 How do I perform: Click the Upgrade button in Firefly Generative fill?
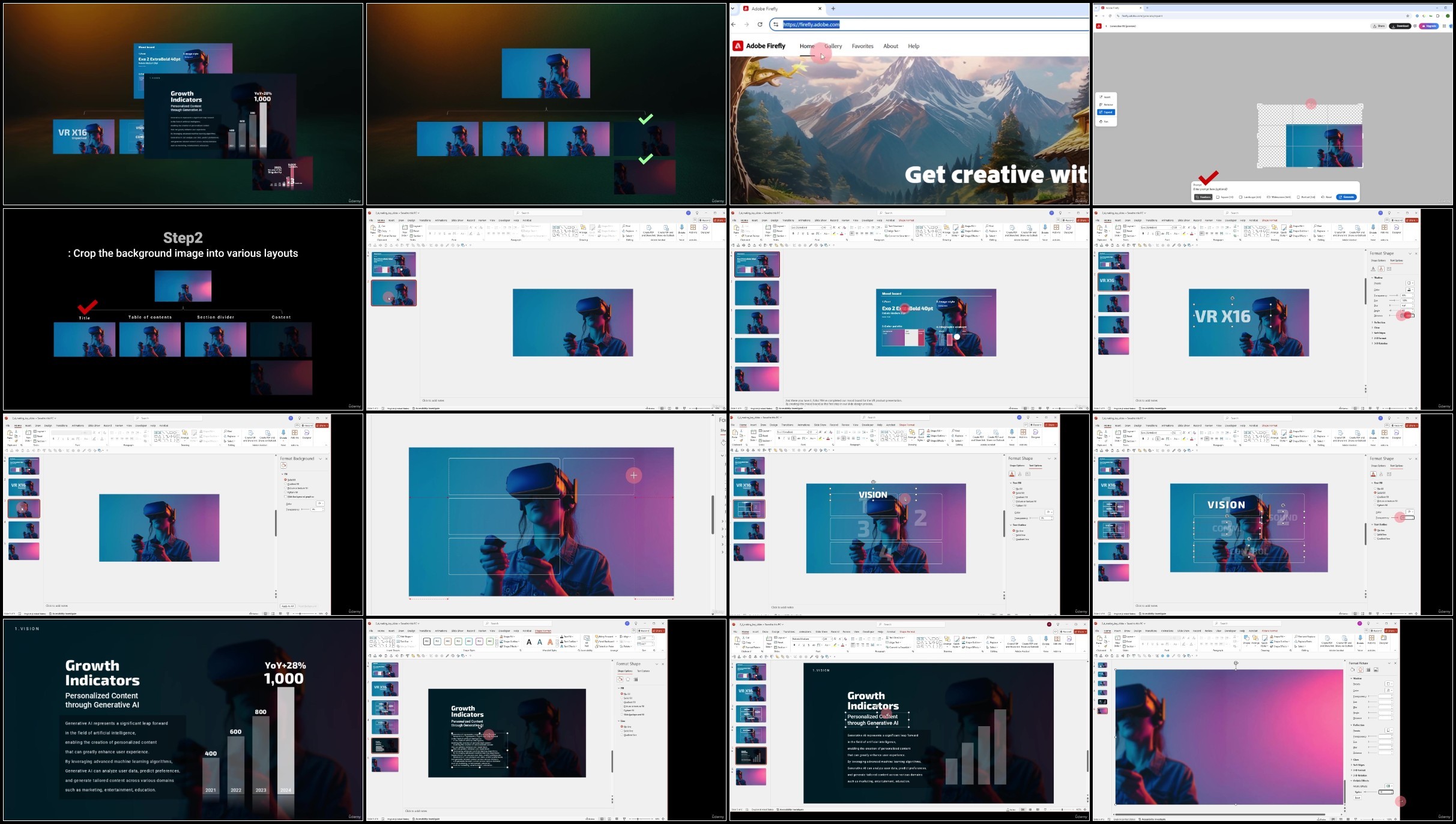1428,26
